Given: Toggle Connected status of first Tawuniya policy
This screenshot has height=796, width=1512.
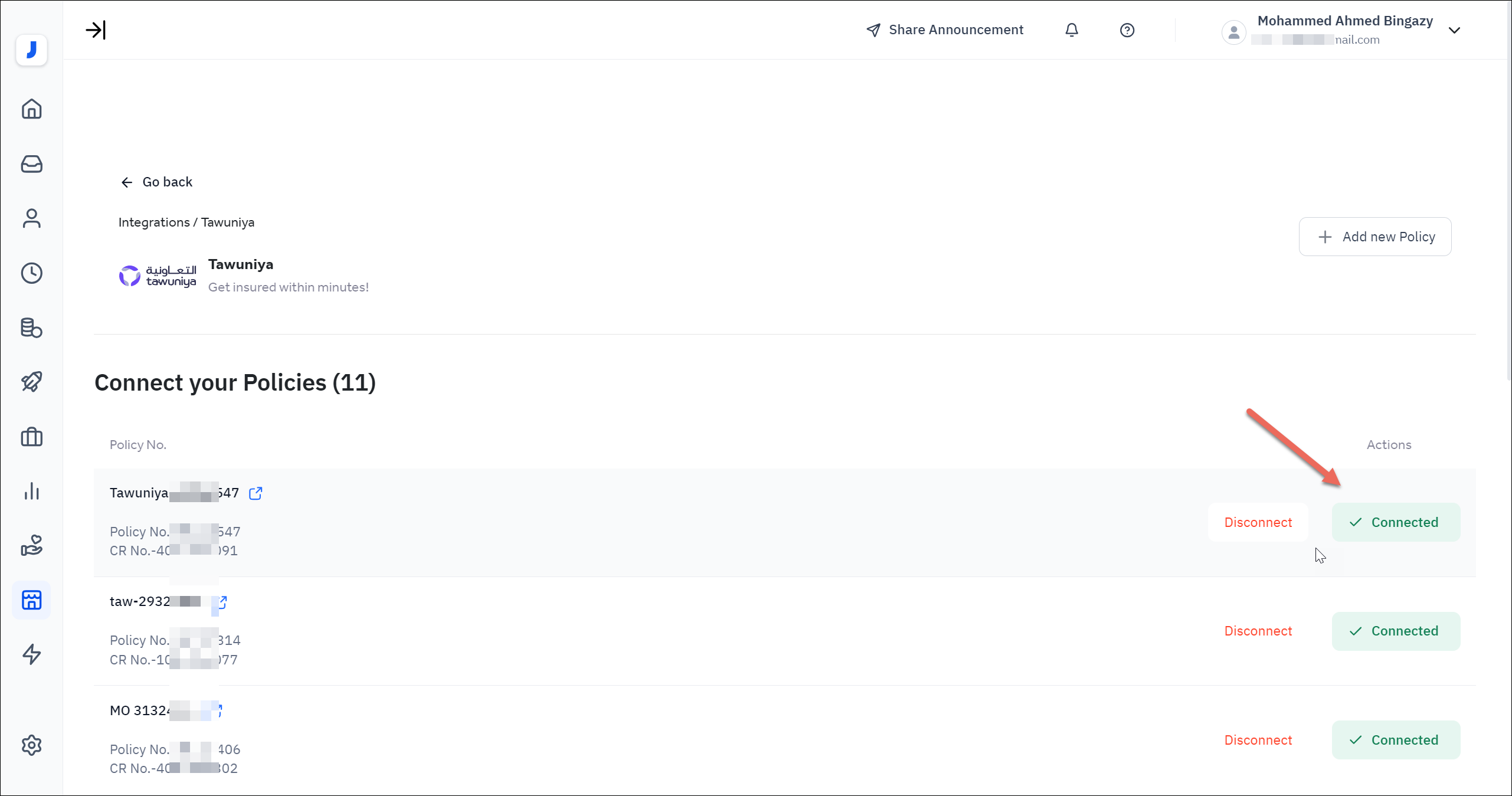Looking at the screenshot, I should (1396, 522).
